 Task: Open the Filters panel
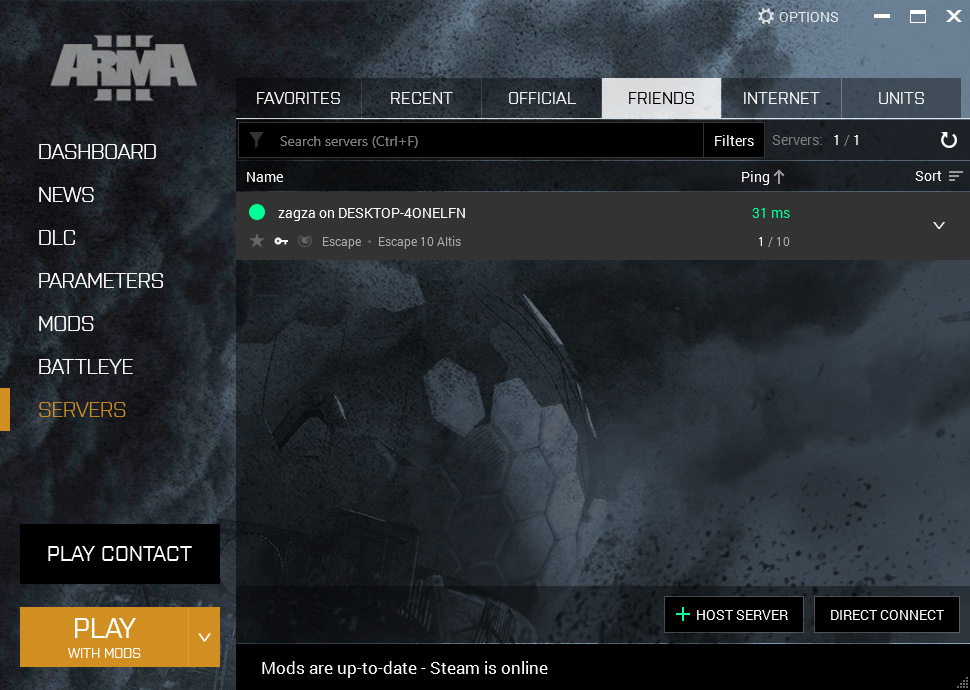point(733,141)
